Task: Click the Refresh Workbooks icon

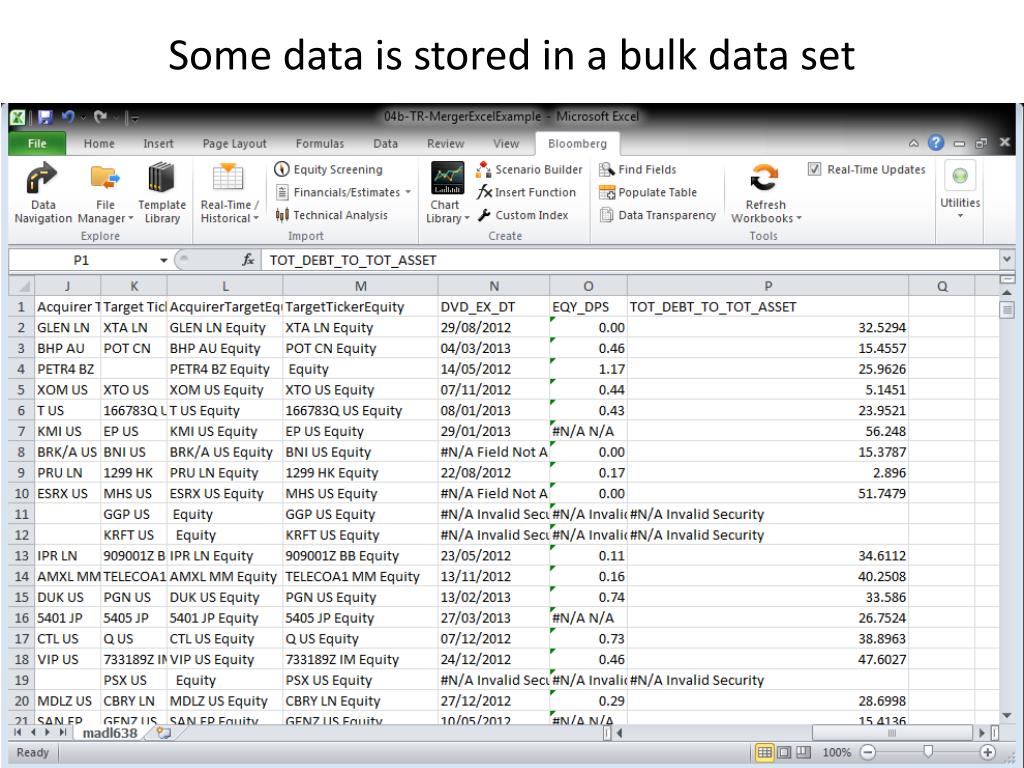Action: 763,178
